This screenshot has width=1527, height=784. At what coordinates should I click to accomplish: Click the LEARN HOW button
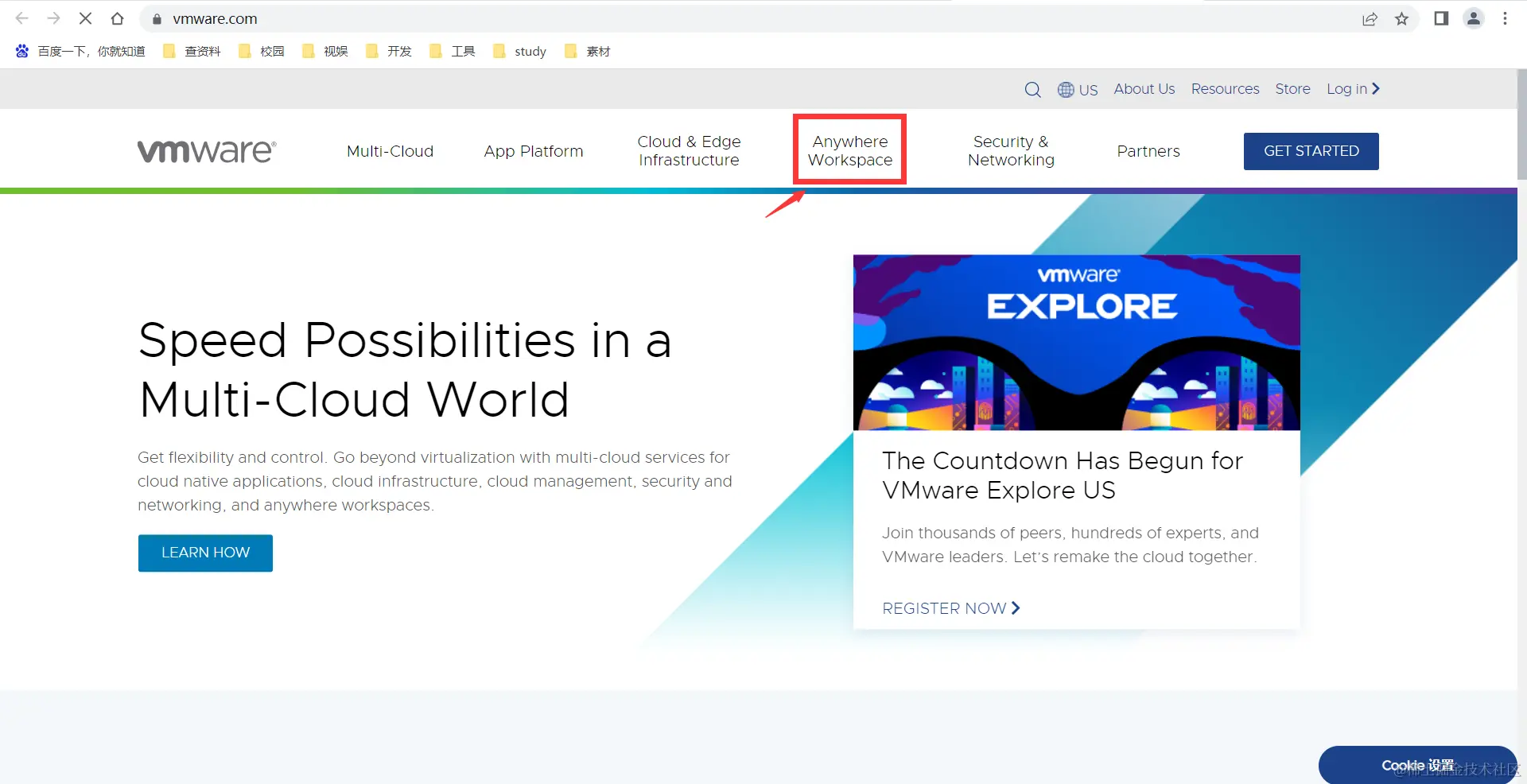click(x=205, y=553)
